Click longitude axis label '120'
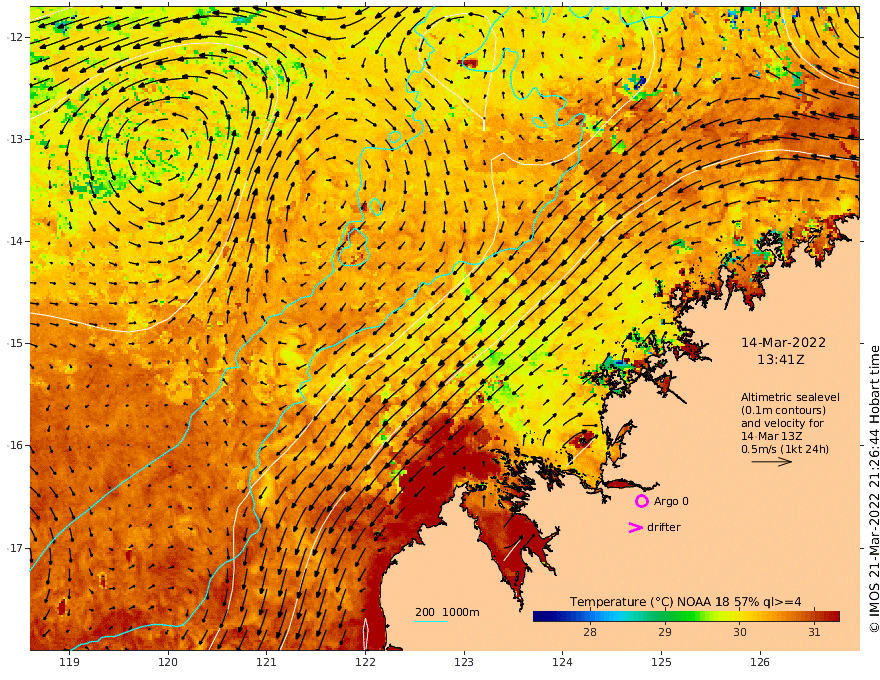 168,662
